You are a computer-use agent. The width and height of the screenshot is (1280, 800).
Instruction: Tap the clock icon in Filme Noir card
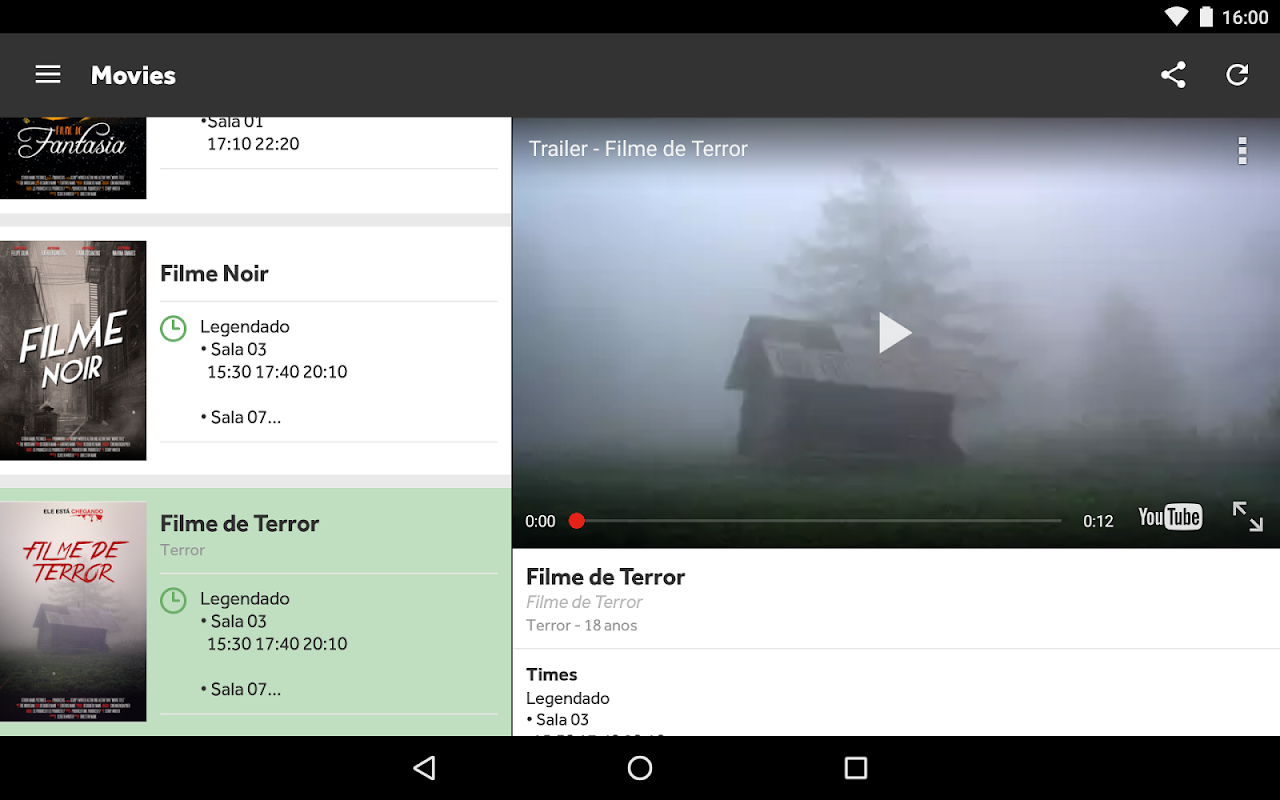click(173, 328)
